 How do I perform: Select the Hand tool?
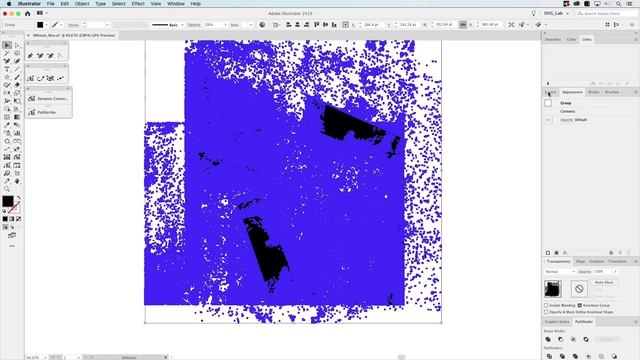[17, 181]
